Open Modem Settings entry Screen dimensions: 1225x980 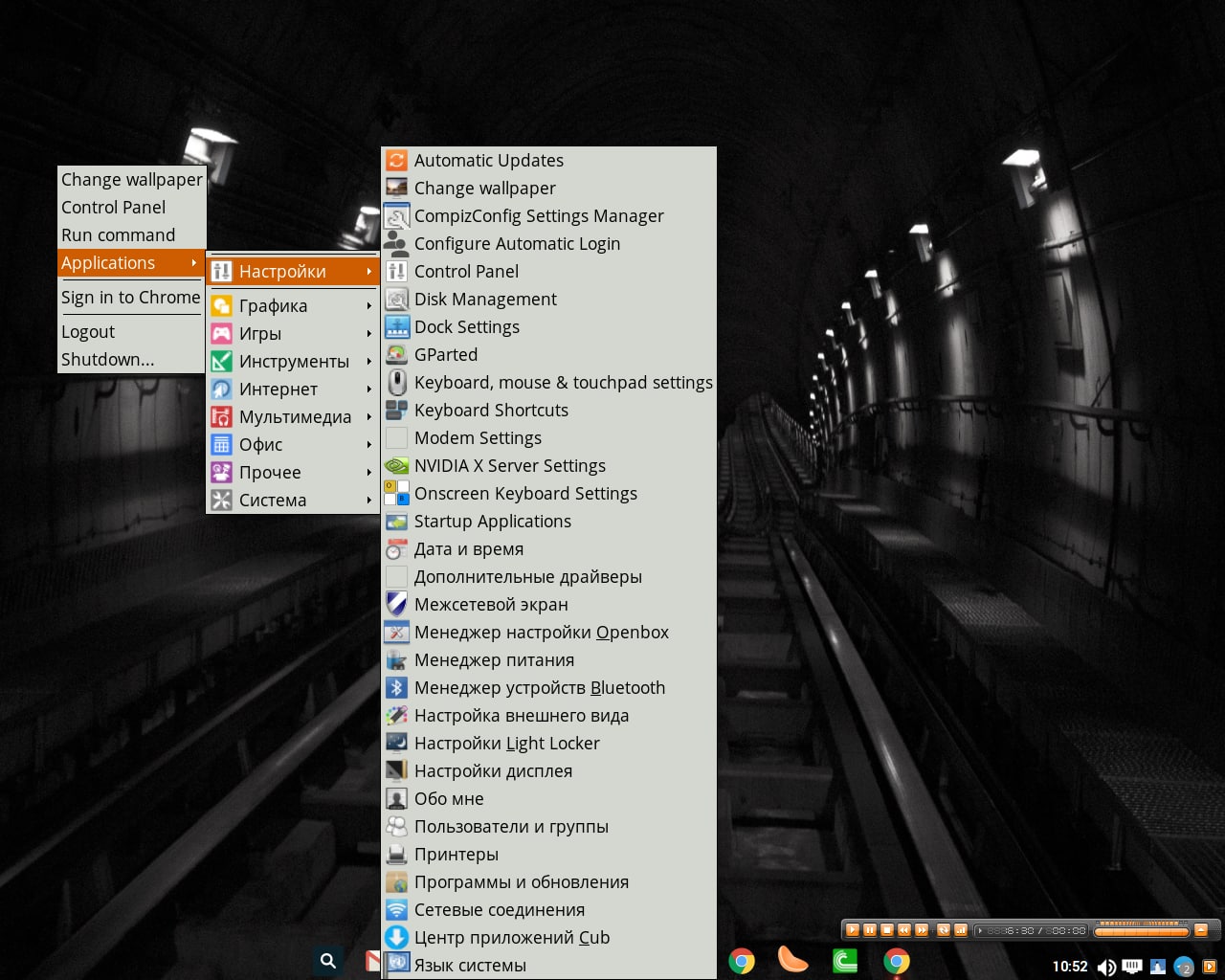[548, 438]
